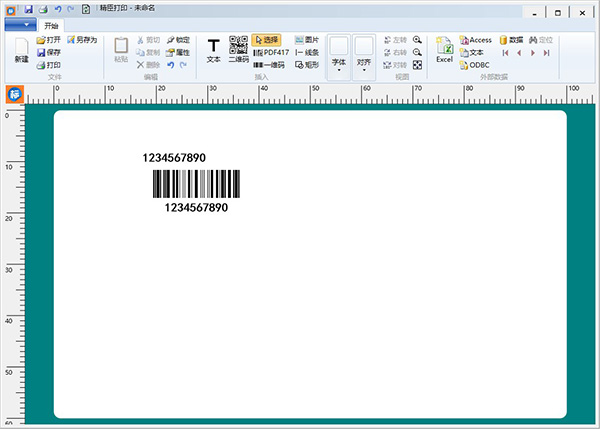The height and width of the screenshot is (429, 600).
Task: Insert 图片 (Picture) from the ribbon
Action: [x=307, y=40]
